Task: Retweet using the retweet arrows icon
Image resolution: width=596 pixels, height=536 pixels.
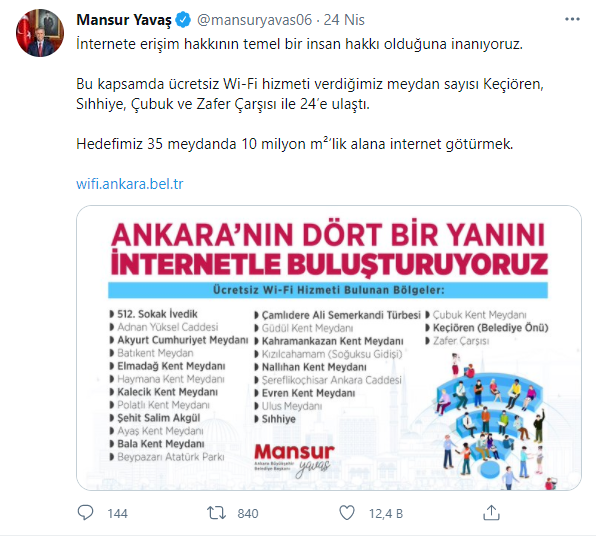Action: coord(216,513)
